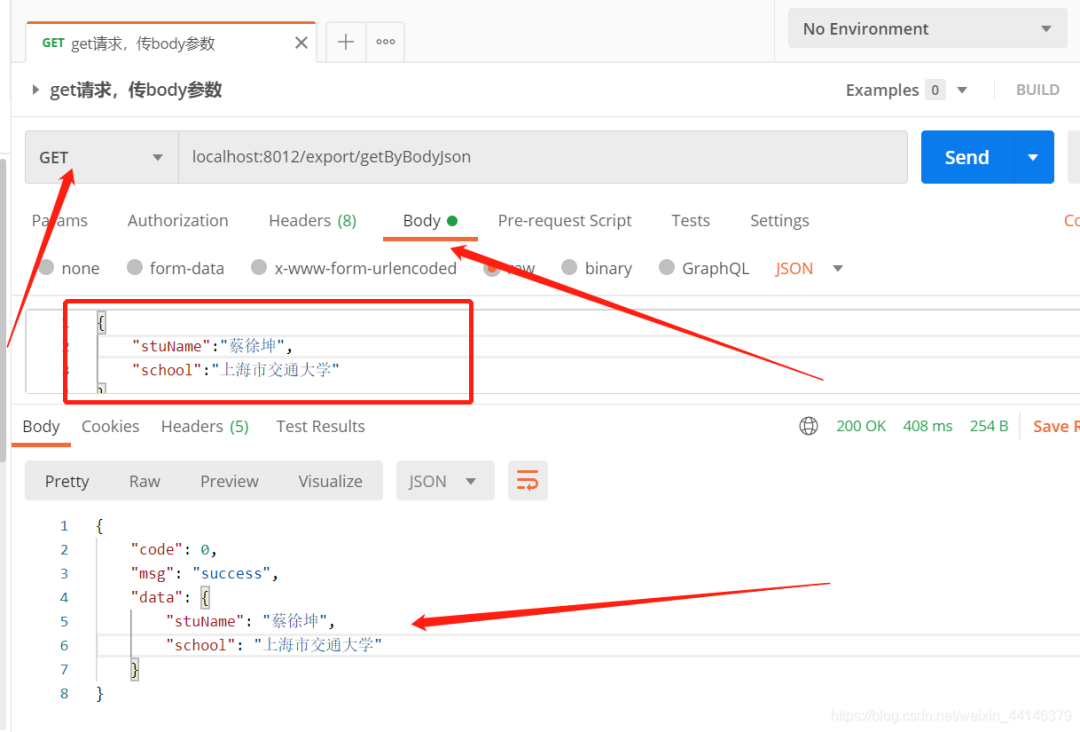Screen dimensions: 1080x732
Task: Switch to response Headers (5) tab
Action: (x=205, y=426)
